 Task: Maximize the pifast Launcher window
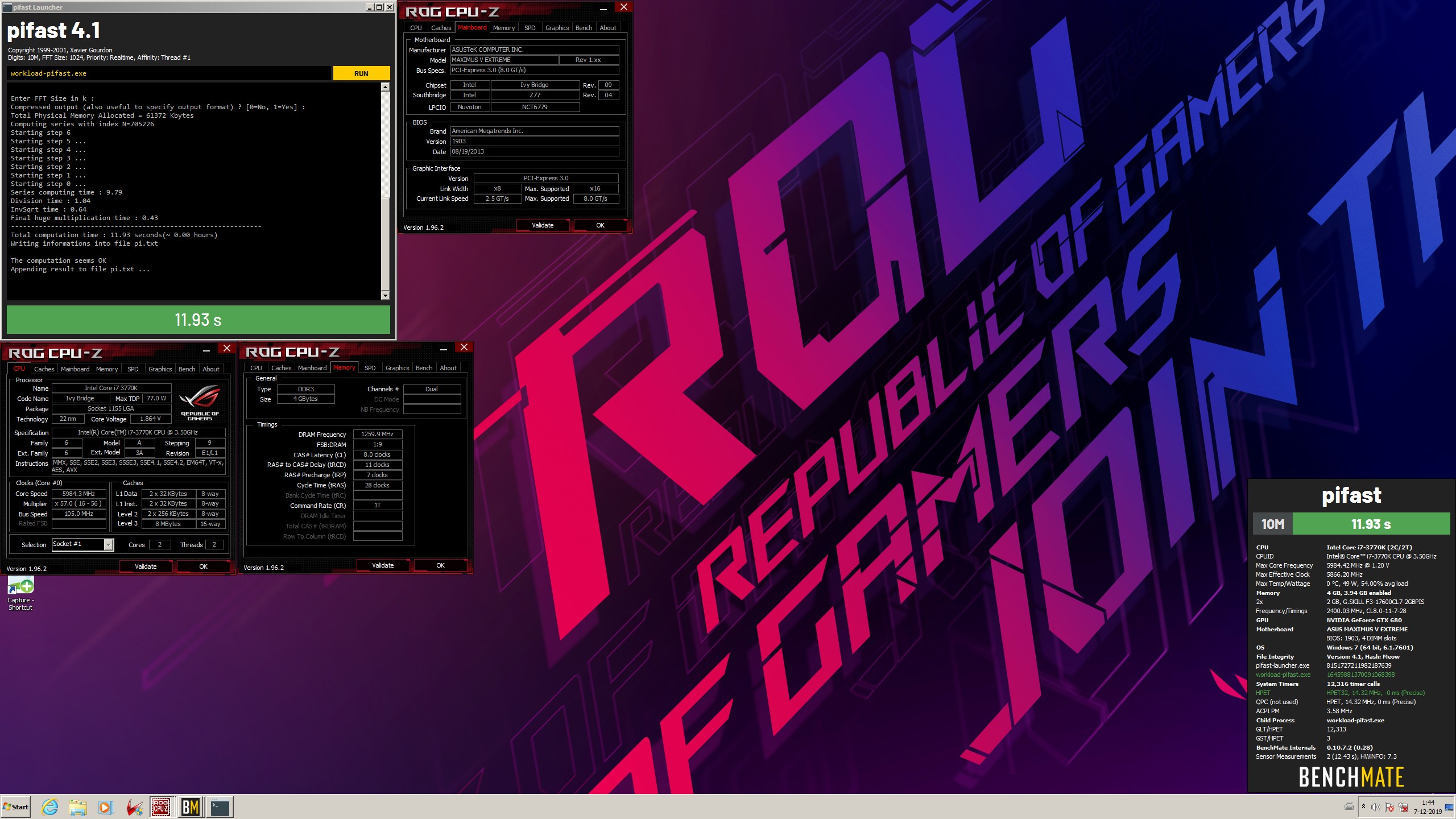[x=379, y=7]
